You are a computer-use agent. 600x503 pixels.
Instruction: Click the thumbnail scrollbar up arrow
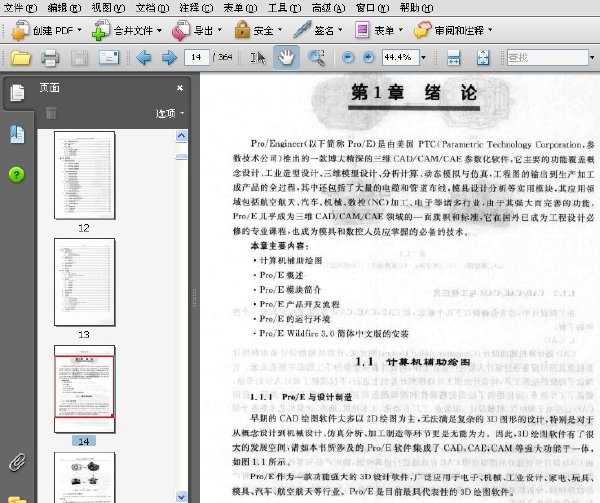coord(181,136)
